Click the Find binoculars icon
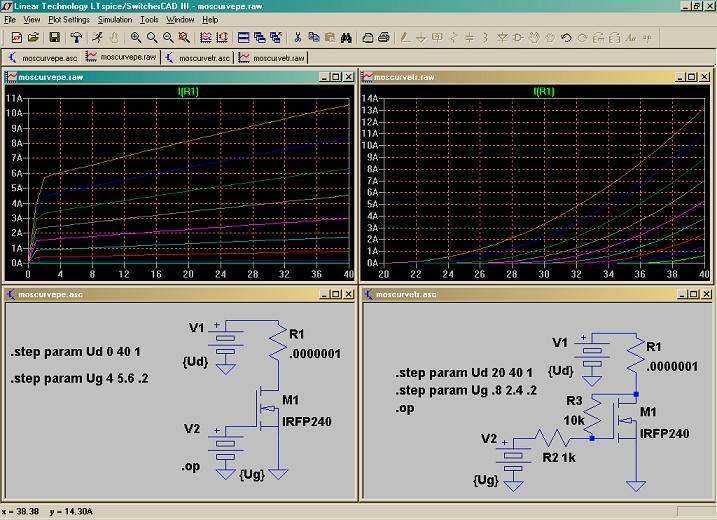This screenshot has height=520, width=717. point(346,38)
